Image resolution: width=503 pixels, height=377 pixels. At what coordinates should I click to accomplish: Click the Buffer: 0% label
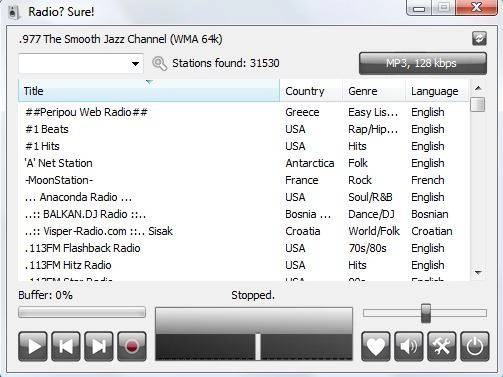pos(45,295)
